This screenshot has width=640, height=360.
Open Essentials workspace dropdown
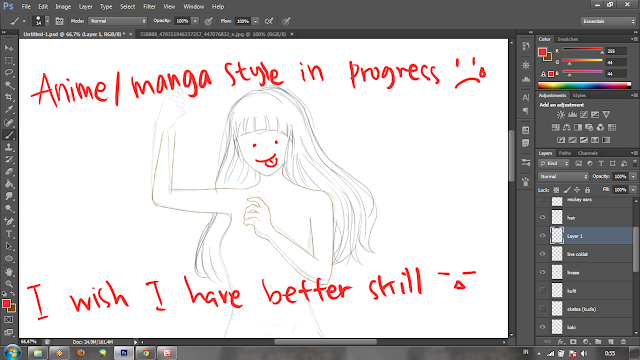pos(608,21)
